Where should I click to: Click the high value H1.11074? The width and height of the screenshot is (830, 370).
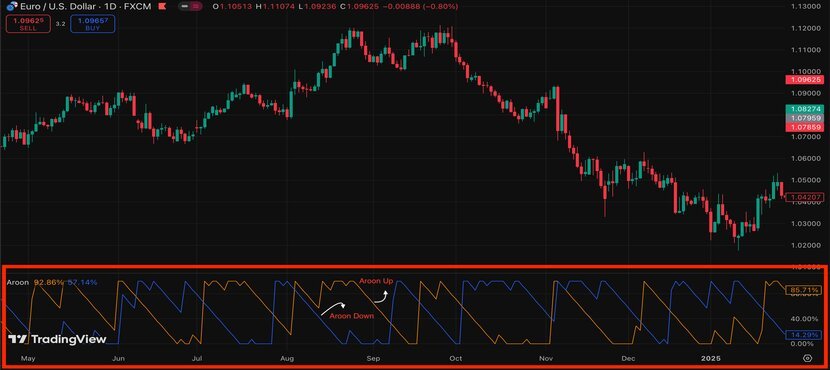tap(276, 6)
